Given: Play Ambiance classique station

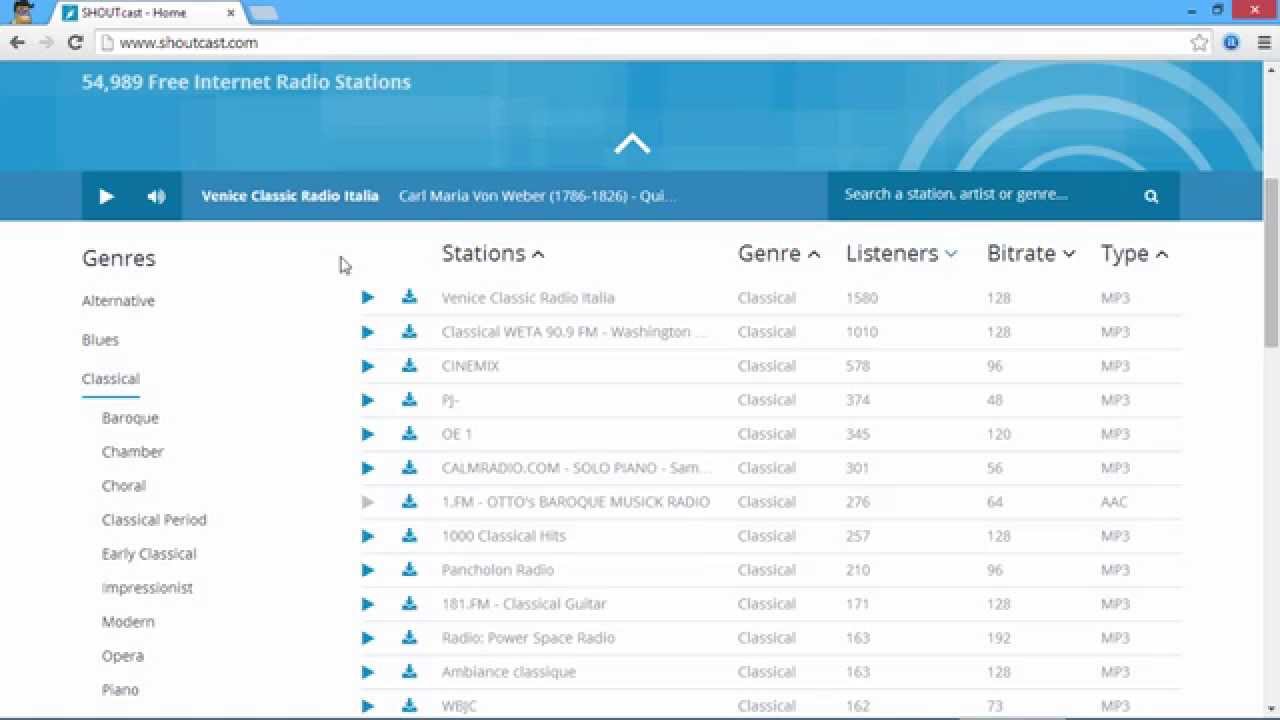Looking at the screenshot, I should click(x=368, y=672).
